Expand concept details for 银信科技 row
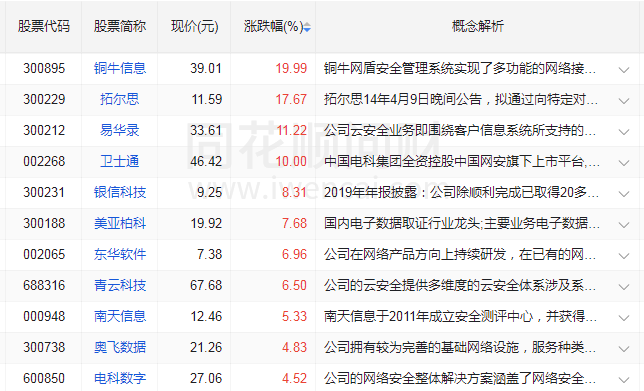 pyautogui.click(x=624, y=194)
